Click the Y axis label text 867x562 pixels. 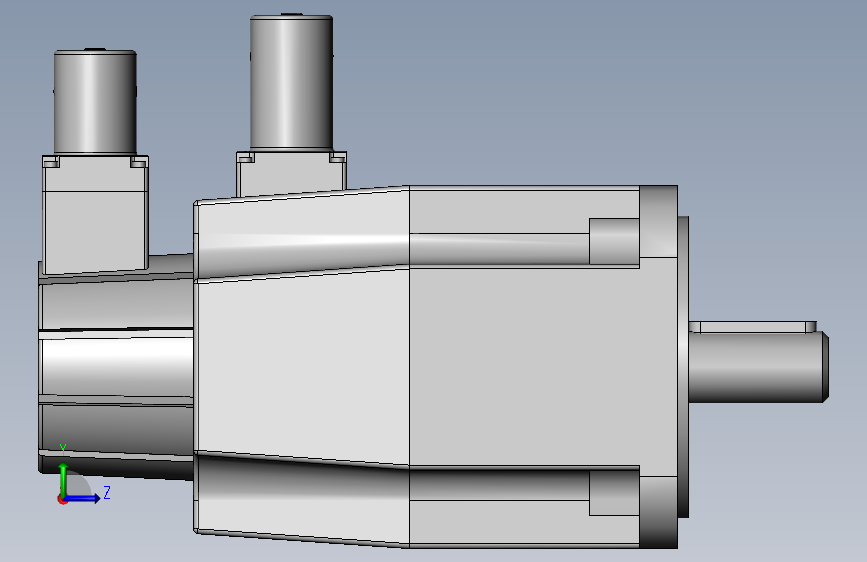click(63, 450)
